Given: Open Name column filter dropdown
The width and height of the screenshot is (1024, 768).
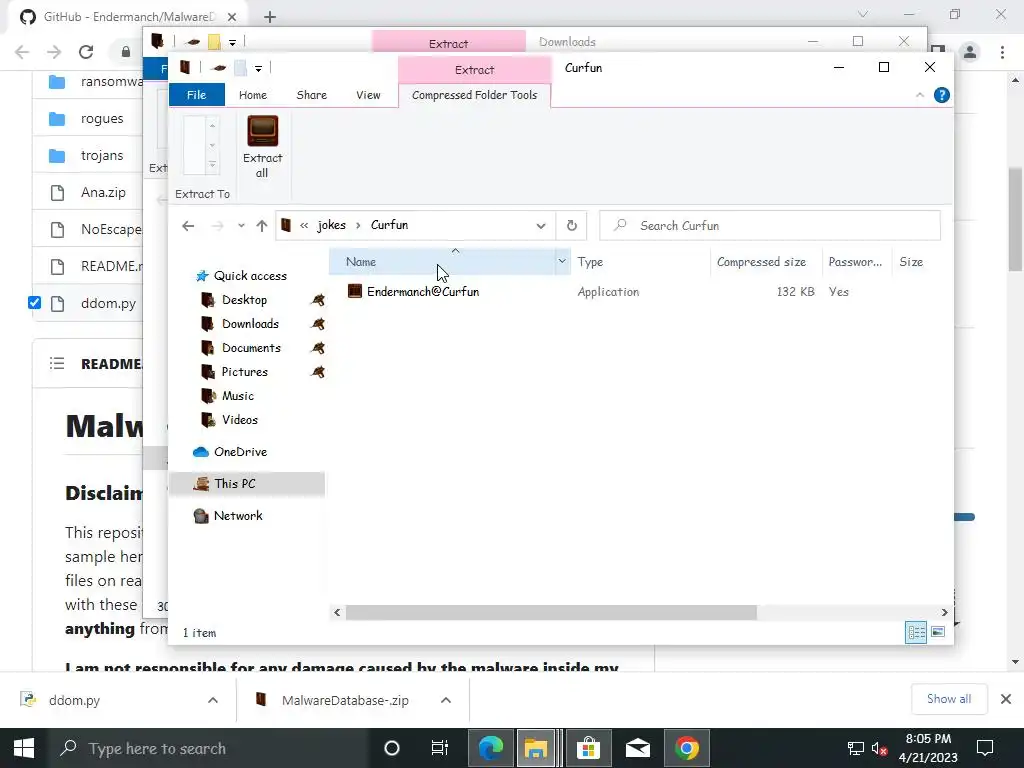Looking at the screenshot, I should (x=562, y=262).
